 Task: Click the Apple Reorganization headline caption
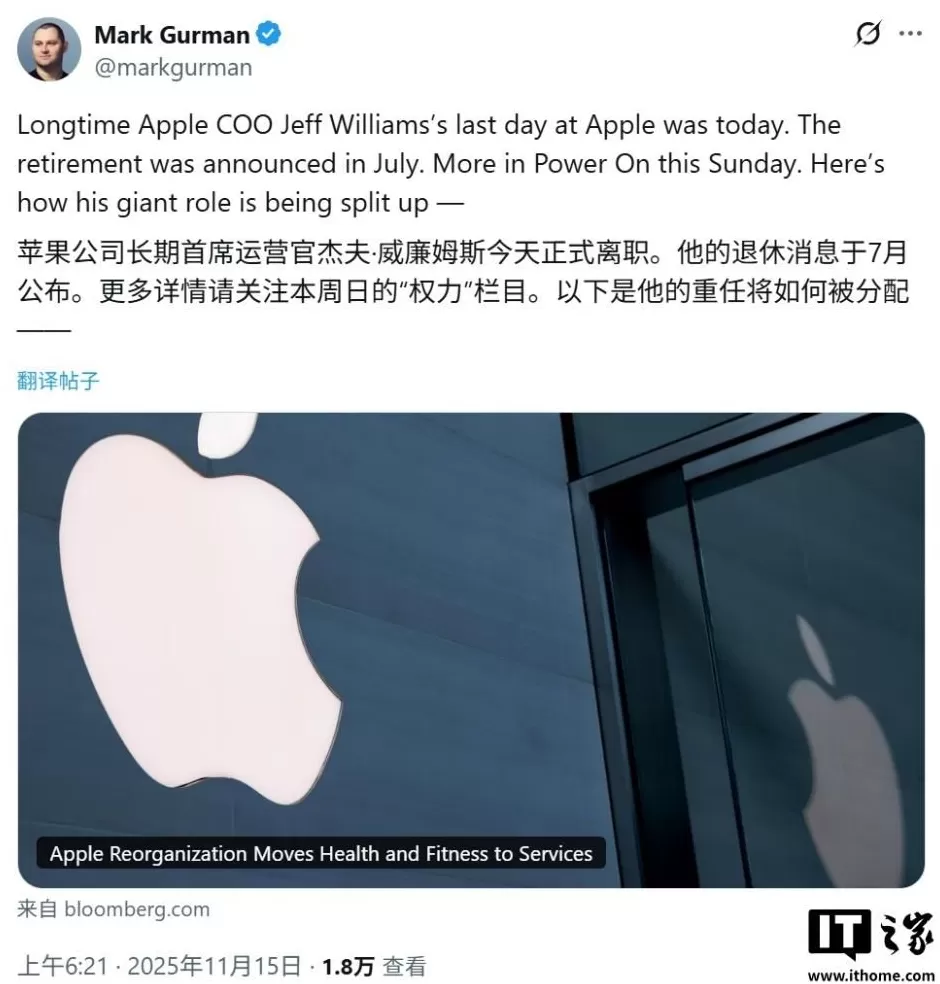(321, 853)
